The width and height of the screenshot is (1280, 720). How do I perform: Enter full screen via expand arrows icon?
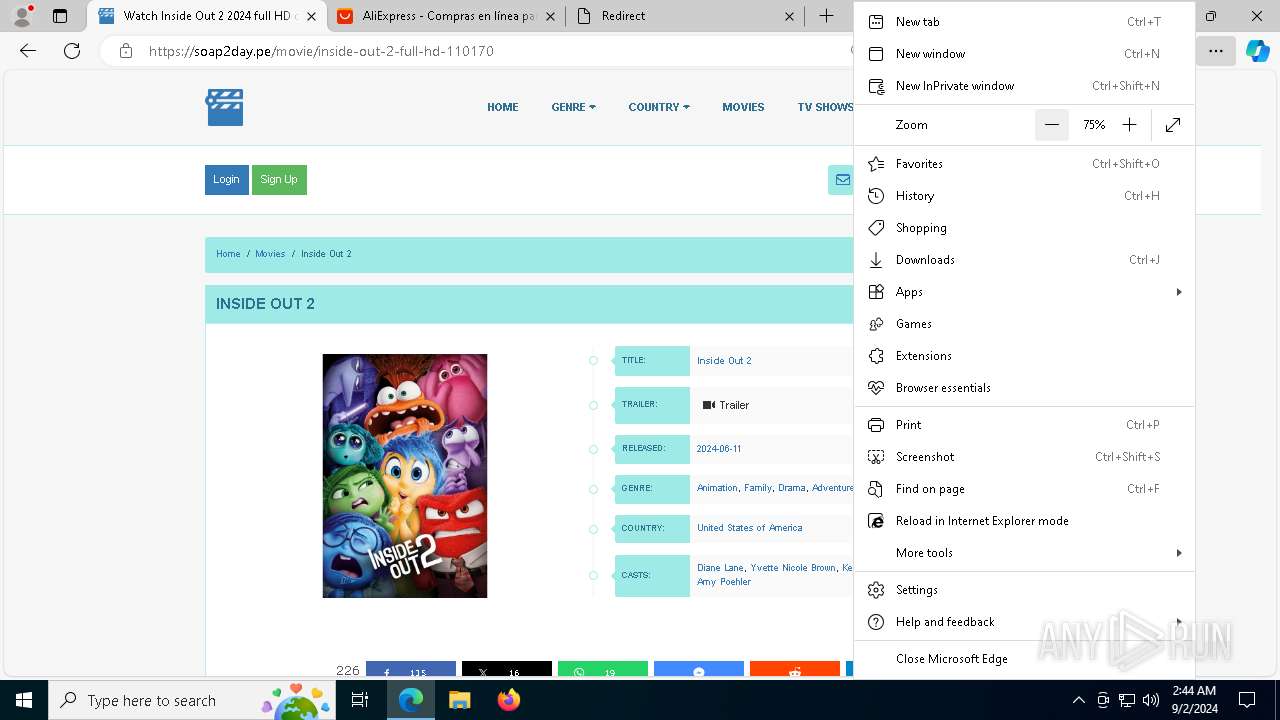[x=1173, y=125]
